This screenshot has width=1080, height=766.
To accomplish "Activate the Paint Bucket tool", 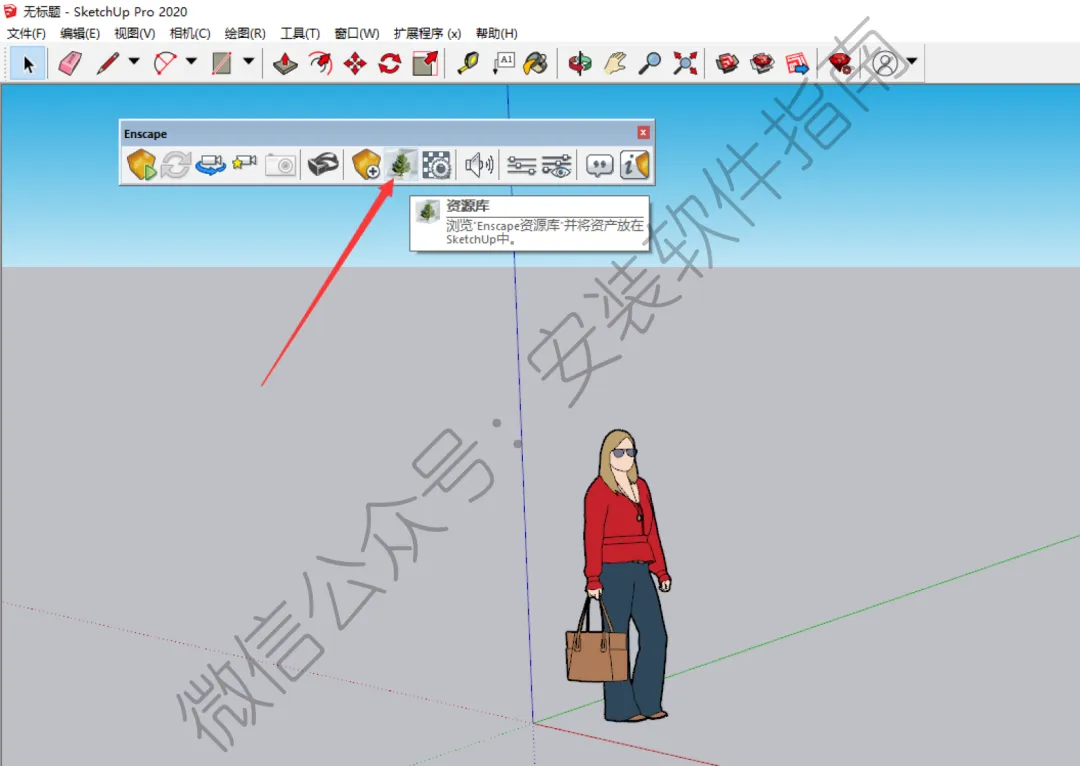I will 537,63.
